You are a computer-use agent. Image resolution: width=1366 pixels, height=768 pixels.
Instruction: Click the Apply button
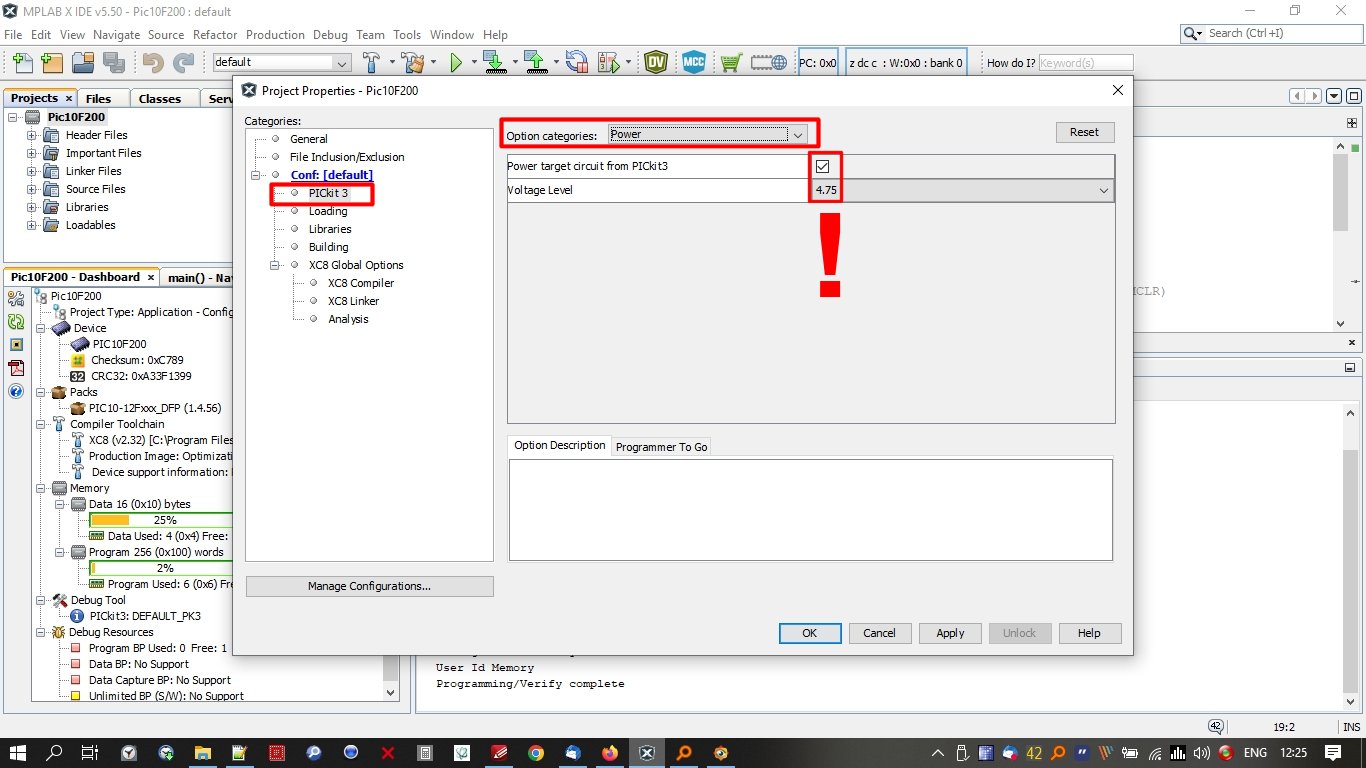pyautogui.click(x=950, y=633)
